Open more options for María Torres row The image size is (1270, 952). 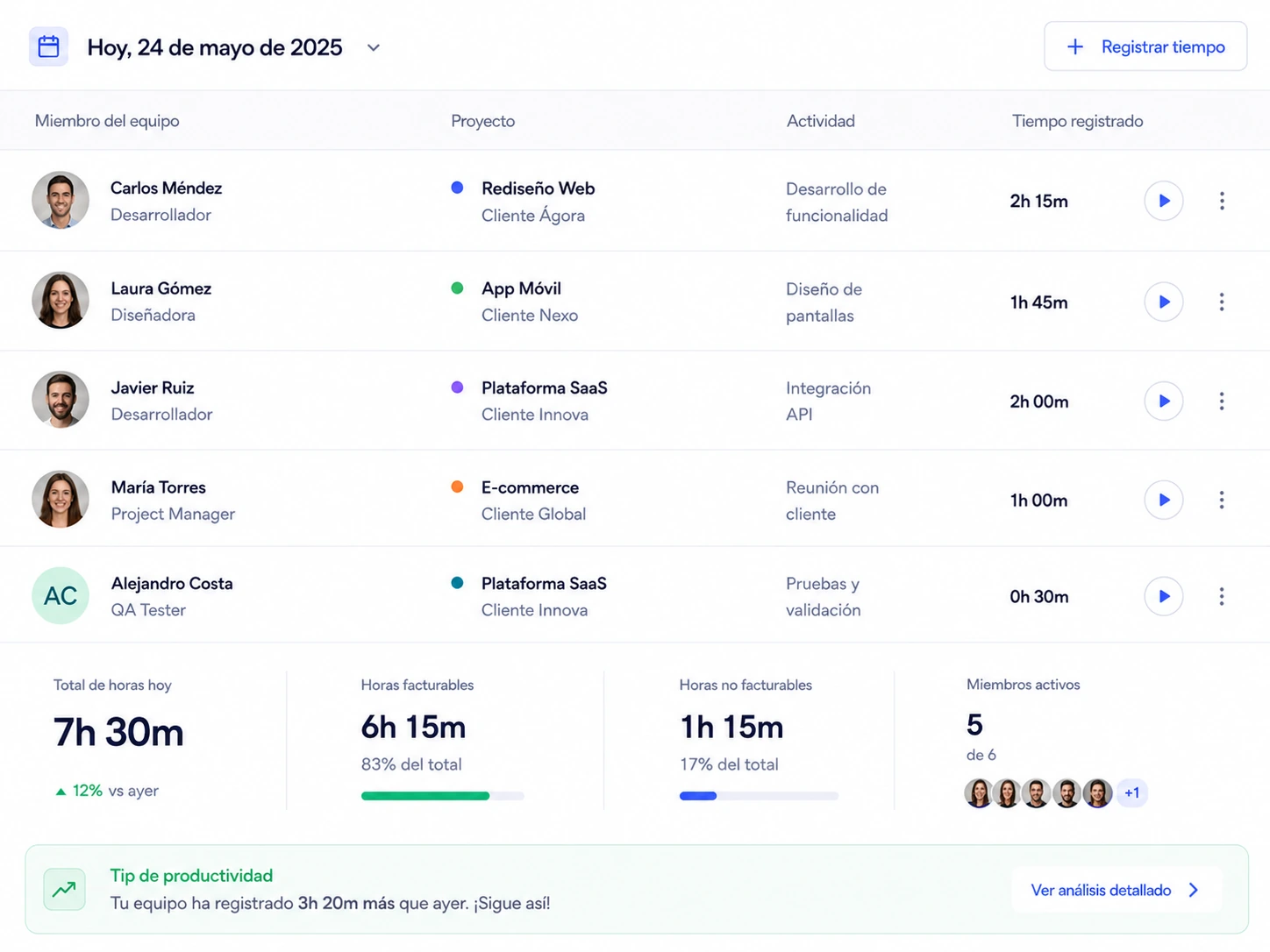coord(1222,500)
